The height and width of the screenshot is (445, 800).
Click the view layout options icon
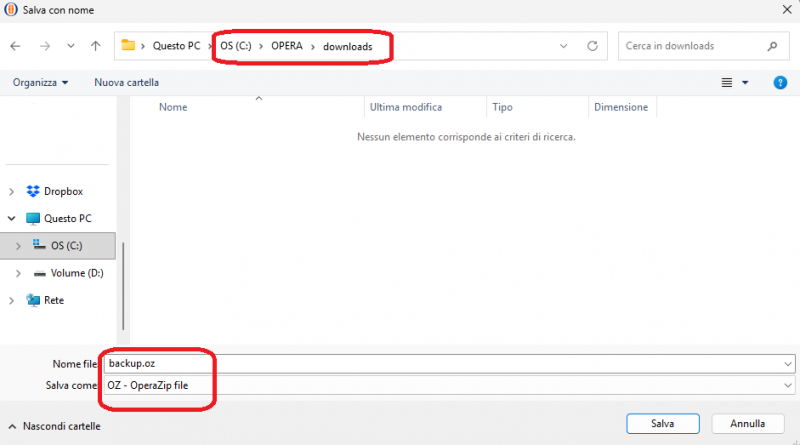click(x=727, y=83)
